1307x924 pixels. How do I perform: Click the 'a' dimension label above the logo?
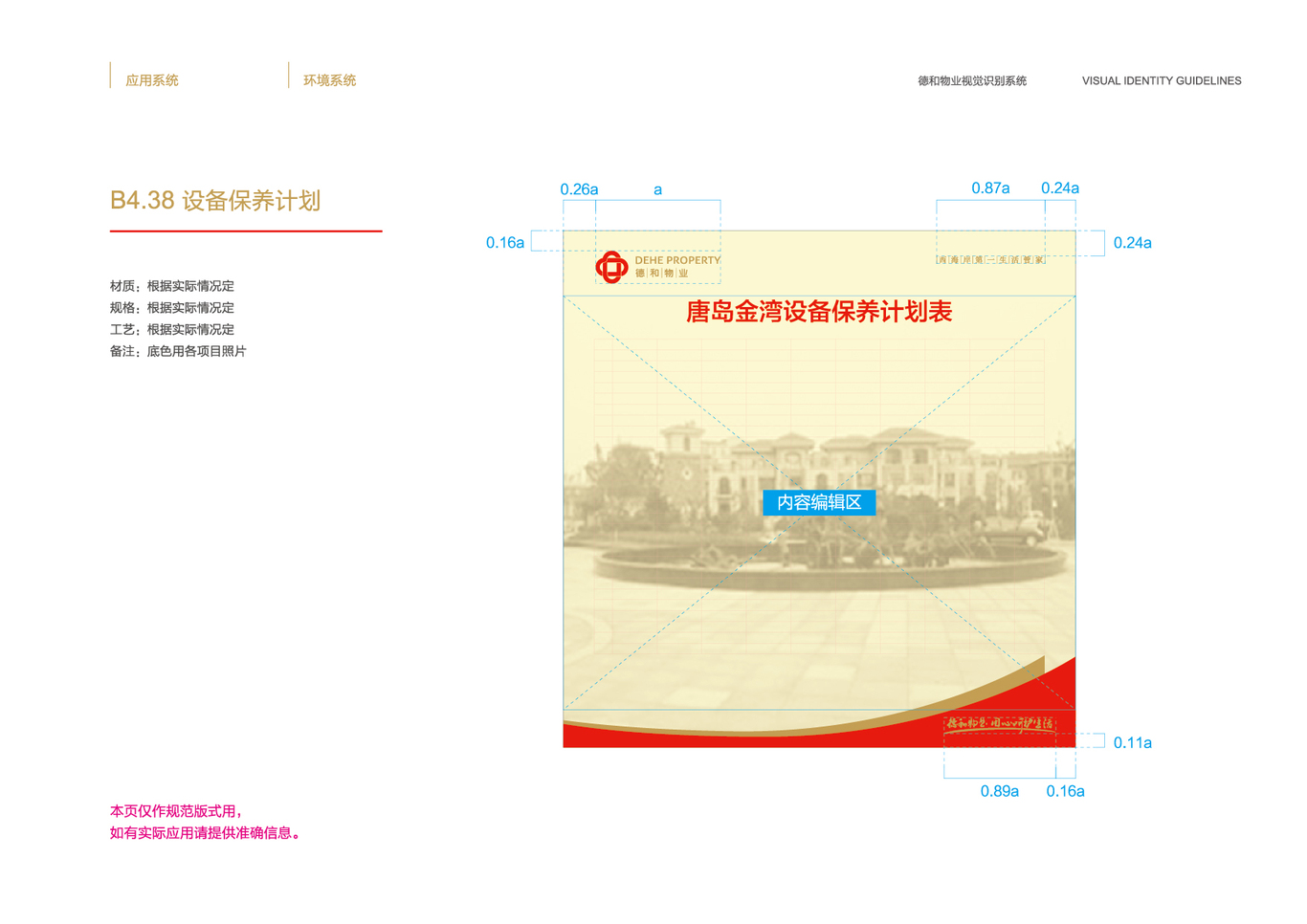(657, 189)
